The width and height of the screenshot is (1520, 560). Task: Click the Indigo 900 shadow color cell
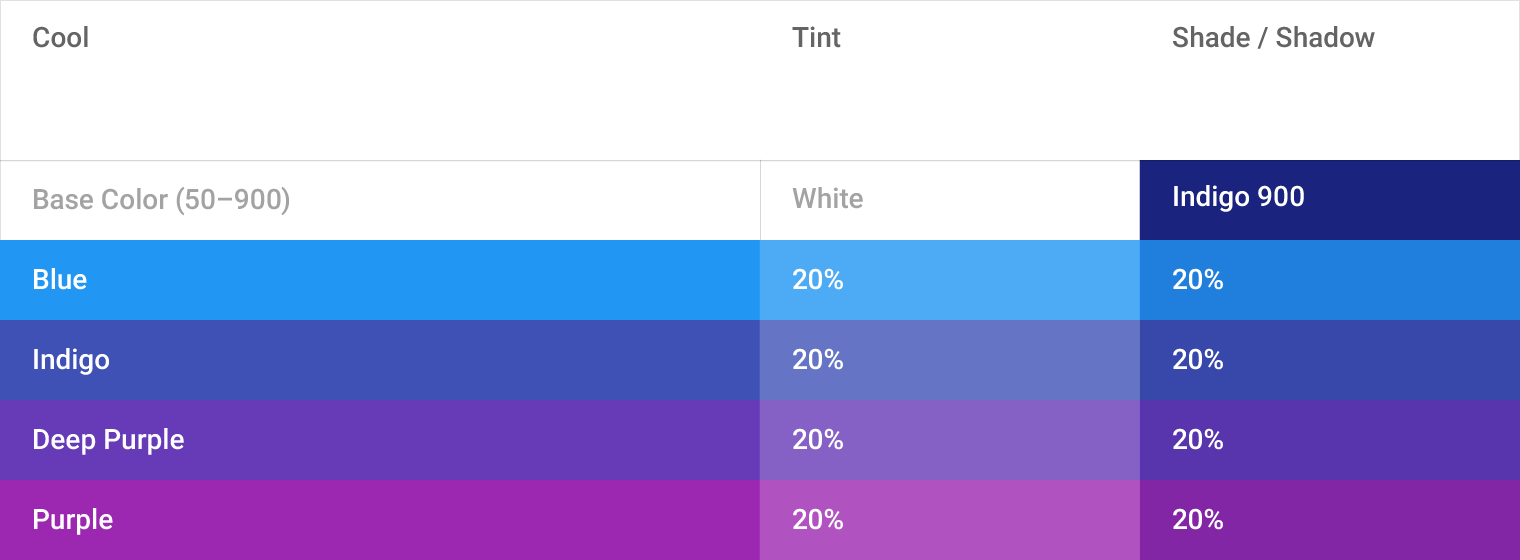click(1330, 200)
